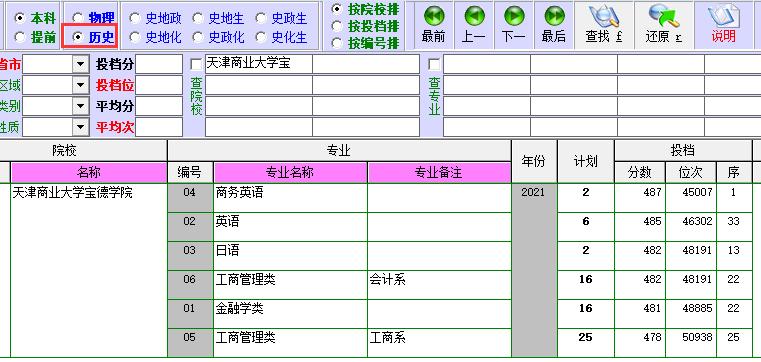The image size is (761, 362).
Task: Click the 投档分 input field
Action: [159, 64]
